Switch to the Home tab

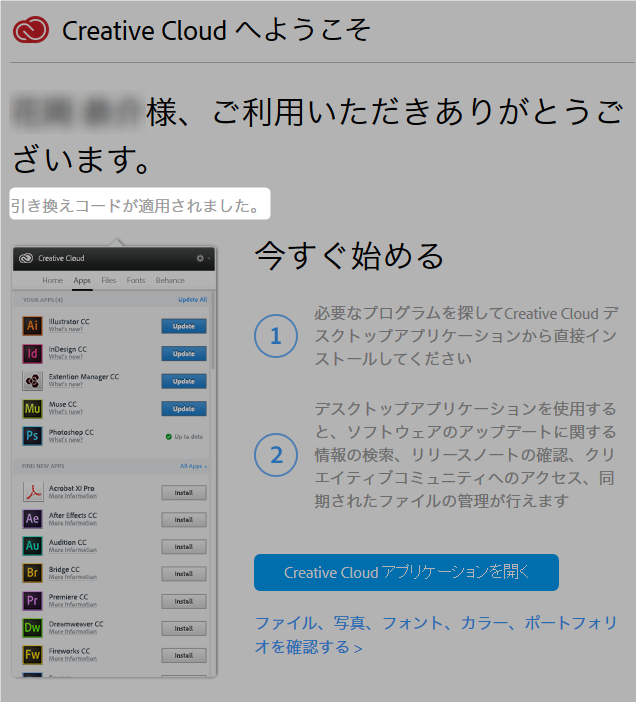(x=52, y=280)
